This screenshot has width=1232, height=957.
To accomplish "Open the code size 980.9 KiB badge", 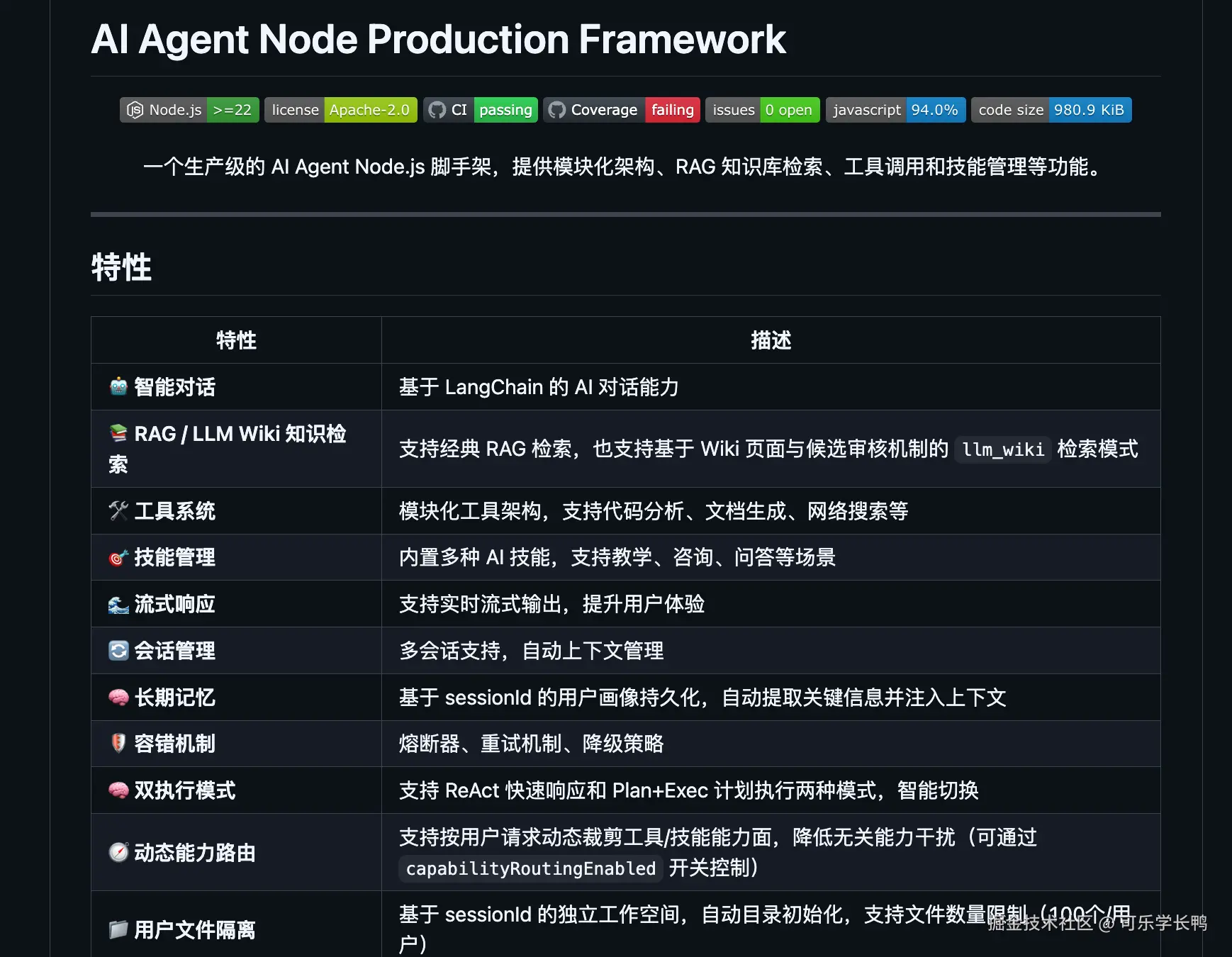I will click(1051, 110).
